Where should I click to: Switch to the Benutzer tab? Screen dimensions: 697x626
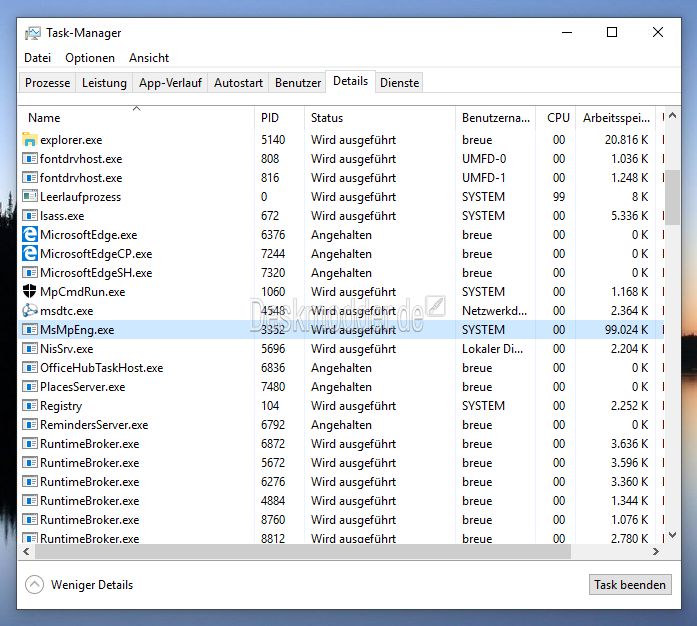pyautogui.click(x=298, y=83)
